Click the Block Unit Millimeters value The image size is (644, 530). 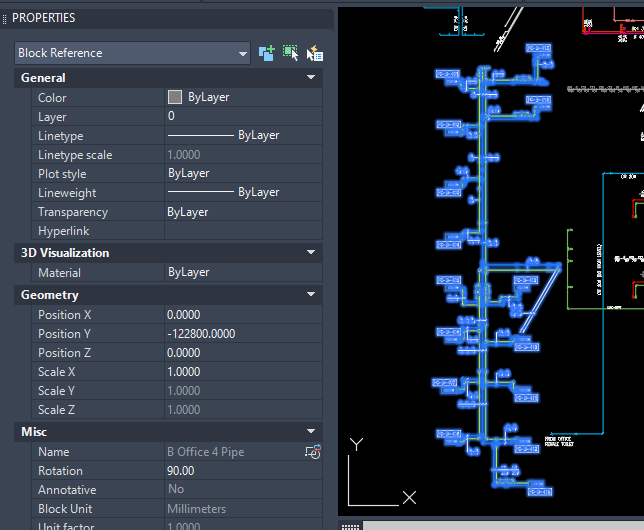tap(243, 509)
